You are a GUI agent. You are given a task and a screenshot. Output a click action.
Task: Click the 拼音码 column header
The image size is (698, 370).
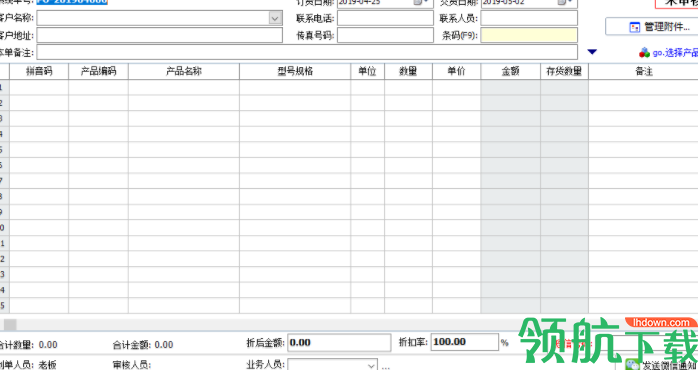click(x=39, y=72)
